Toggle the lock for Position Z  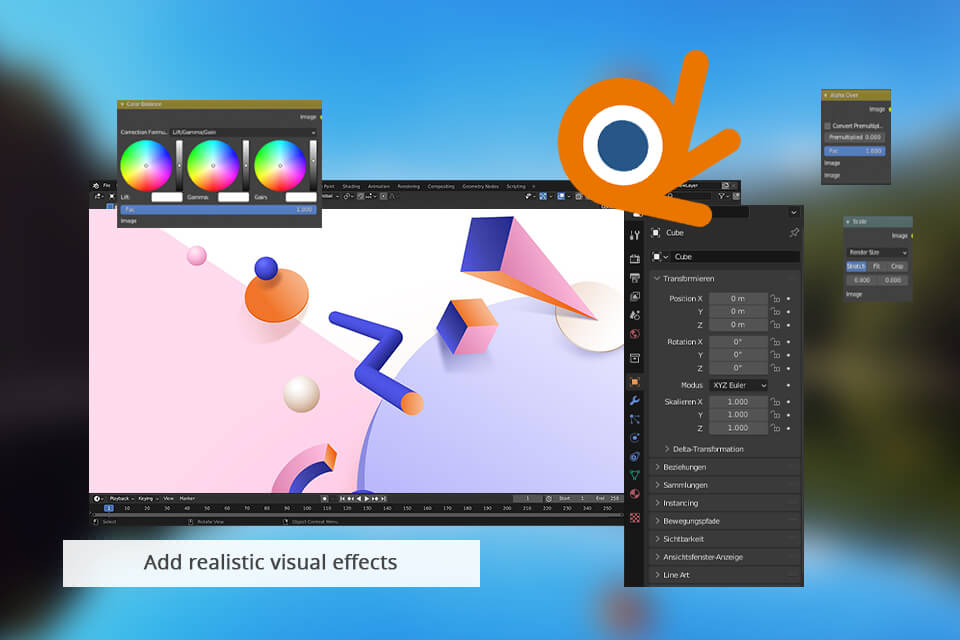click(775, 325)
